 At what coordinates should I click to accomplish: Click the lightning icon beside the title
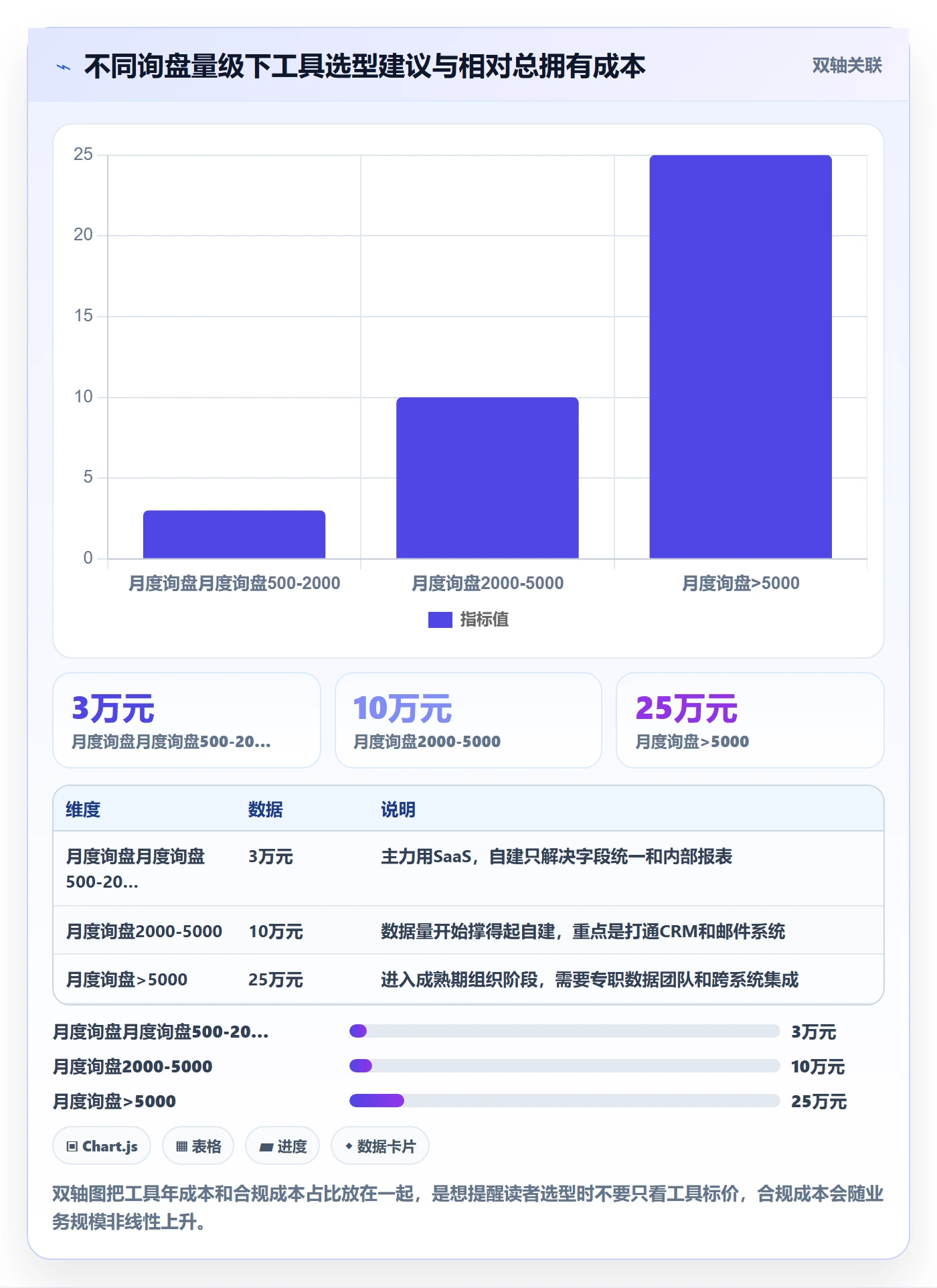pos(64,67)
